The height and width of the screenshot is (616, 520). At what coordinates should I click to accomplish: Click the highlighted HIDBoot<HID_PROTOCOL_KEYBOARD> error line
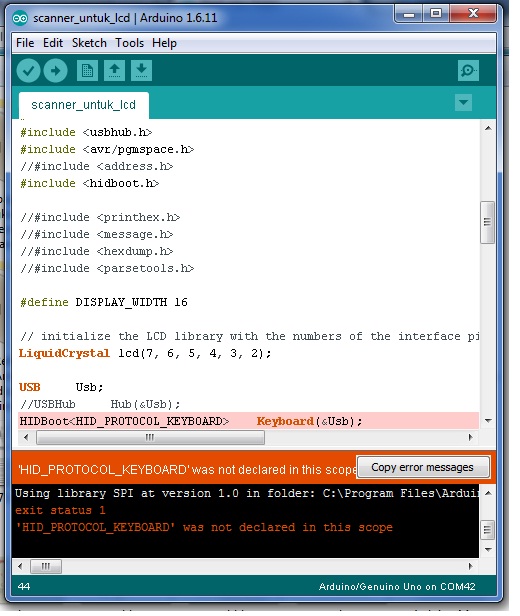[x=249, y=421]
